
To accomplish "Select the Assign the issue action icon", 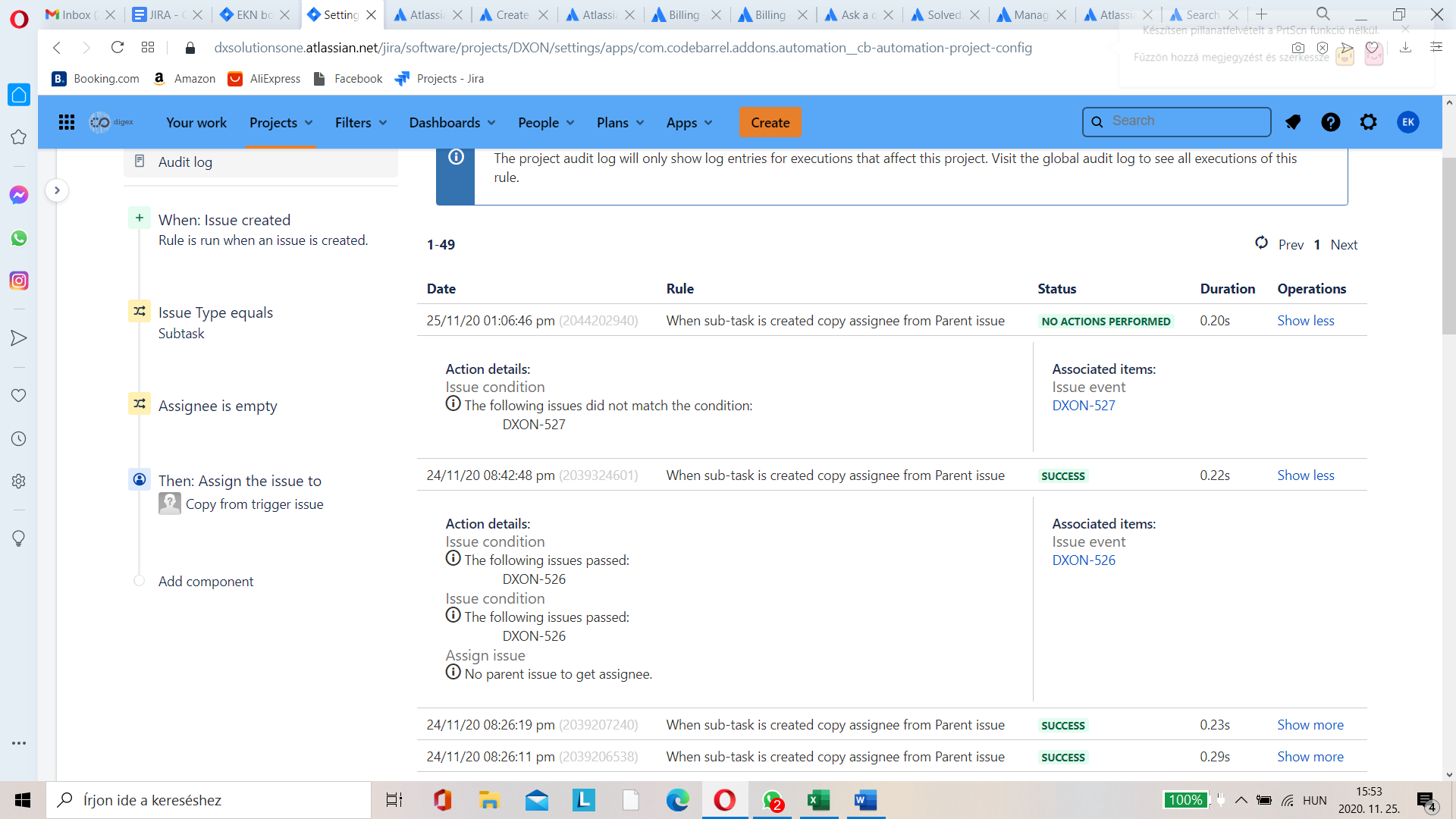I will click(140, 479).
